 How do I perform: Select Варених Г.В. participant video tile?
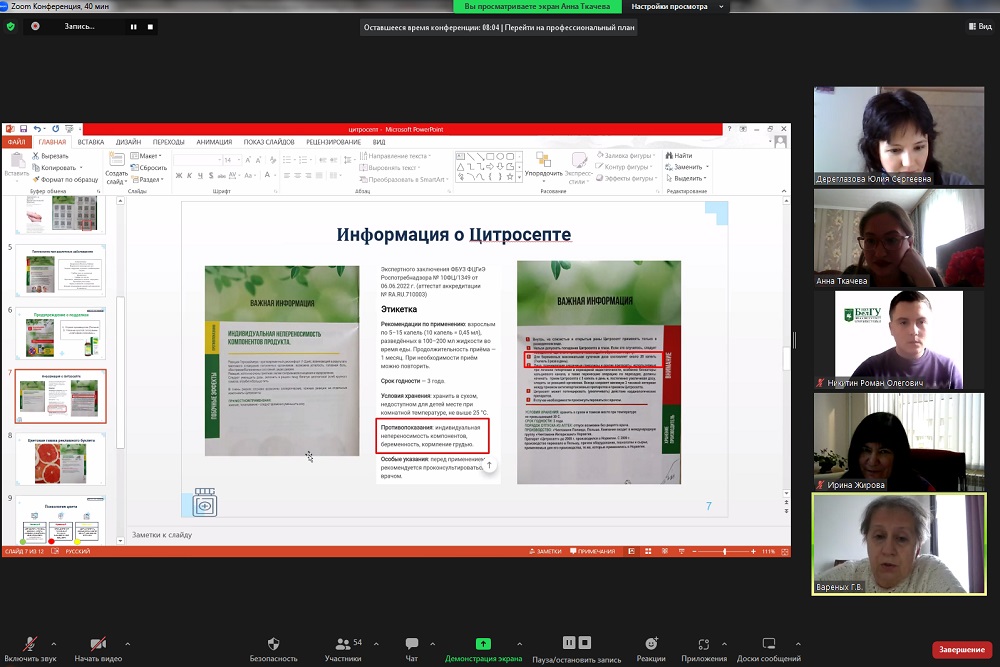click(x=898, y=543)
